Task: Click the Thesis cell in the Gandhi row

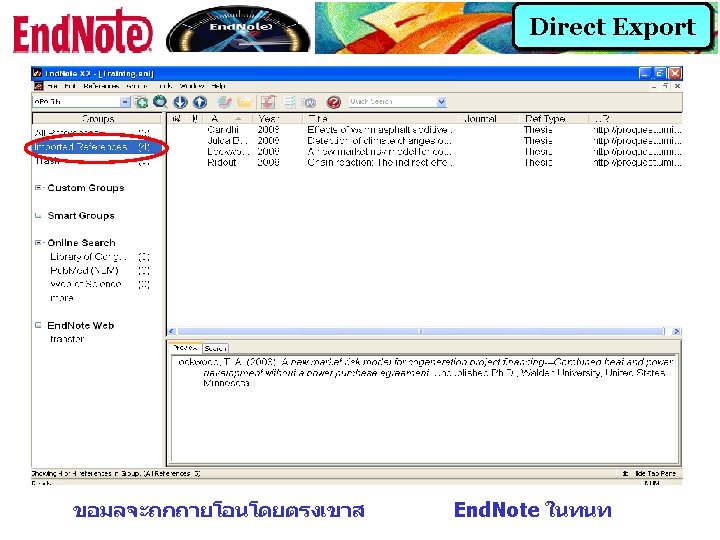Action: pos(538,130)
